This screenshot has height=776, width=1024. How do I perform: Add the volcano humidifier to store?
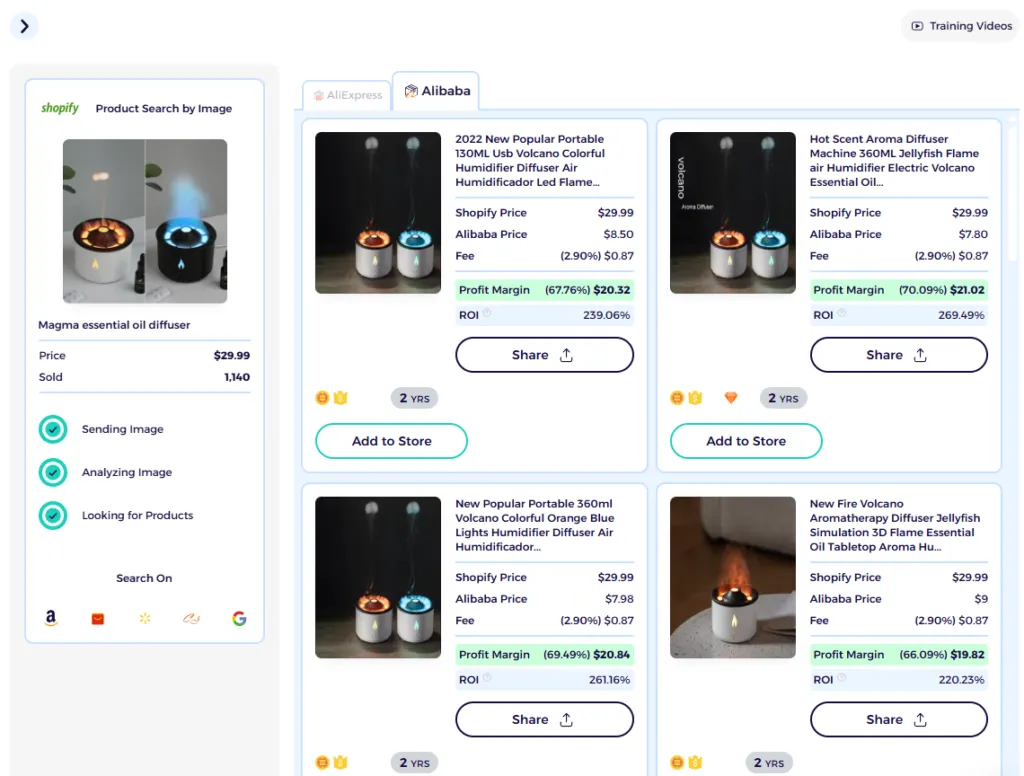pyautogui.click(x=391, y=440)
